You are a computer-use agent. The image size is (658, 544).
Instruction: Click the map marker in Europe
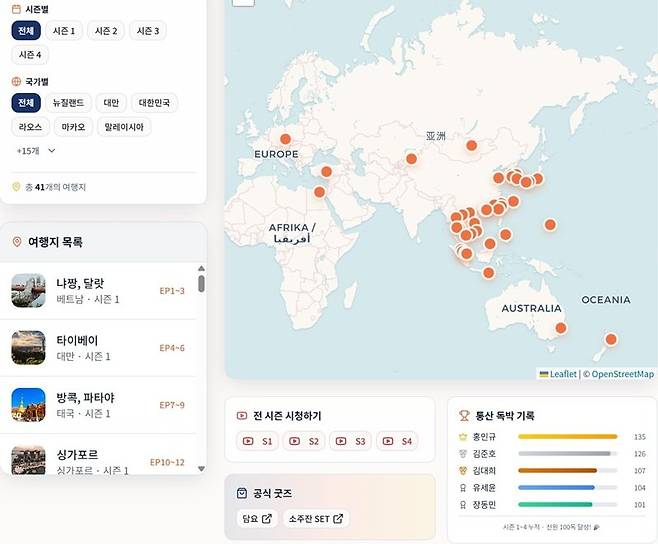pyautogui.click(x=285, y=140)
